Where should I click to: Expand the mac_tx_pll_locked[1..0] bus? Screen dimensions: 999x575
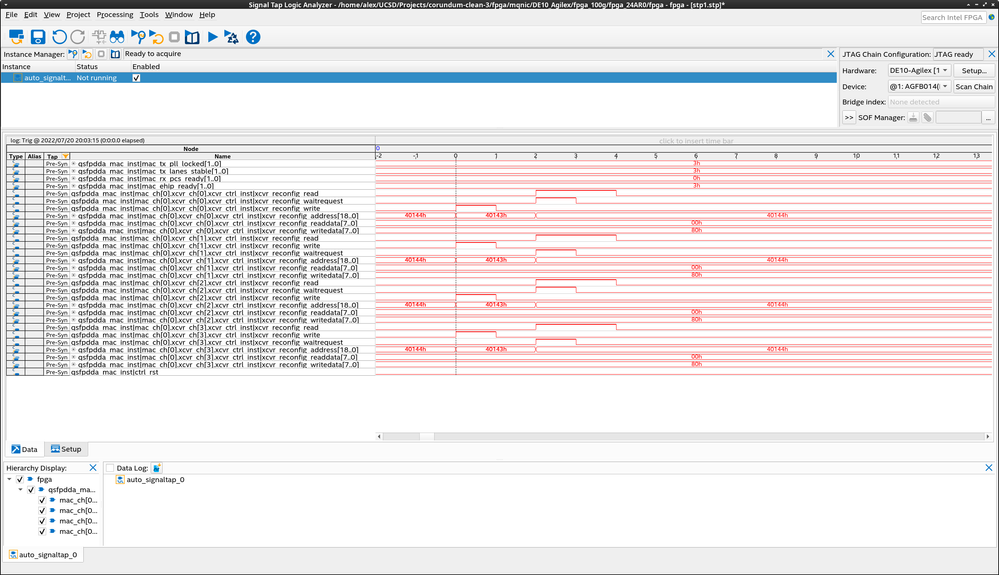73,164
